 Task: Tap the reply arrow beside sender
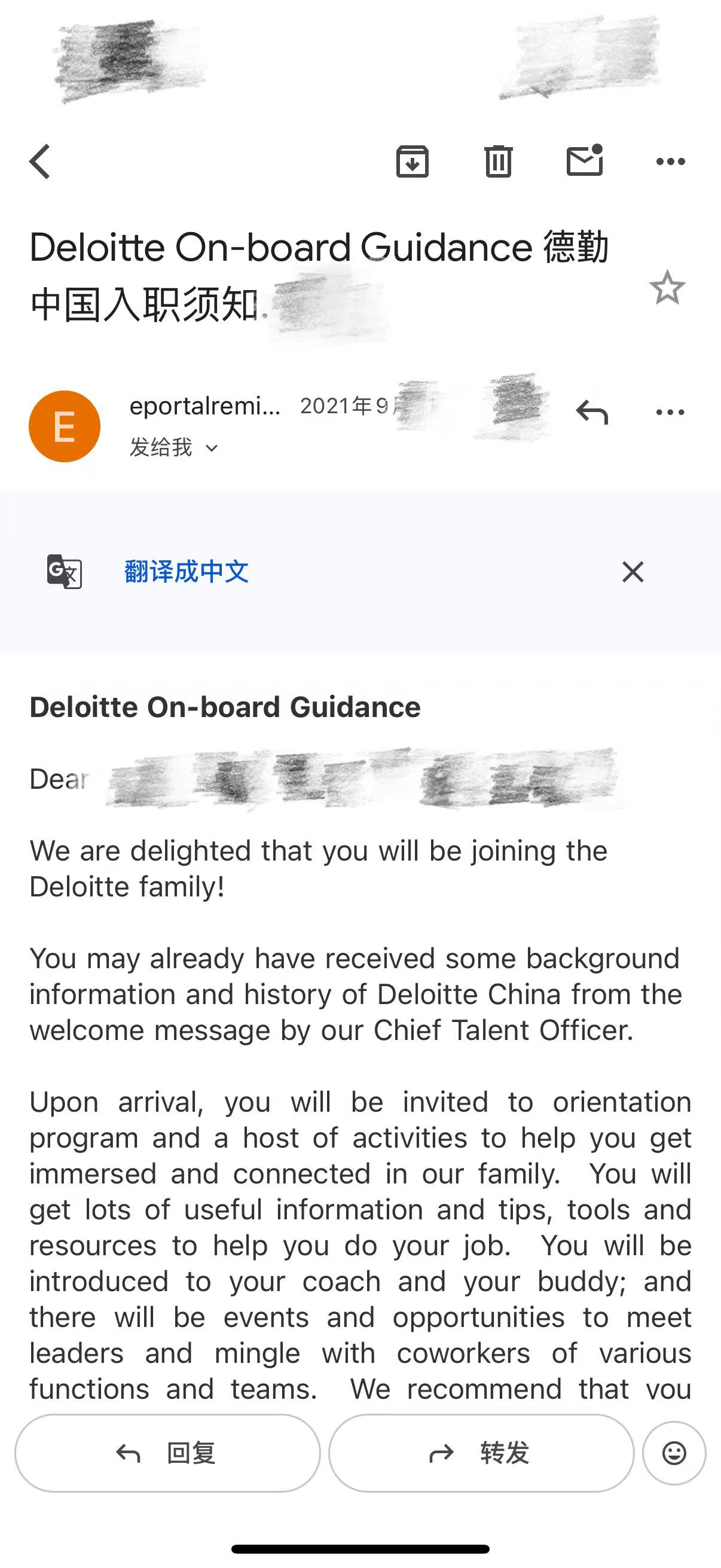pos(592,412)
